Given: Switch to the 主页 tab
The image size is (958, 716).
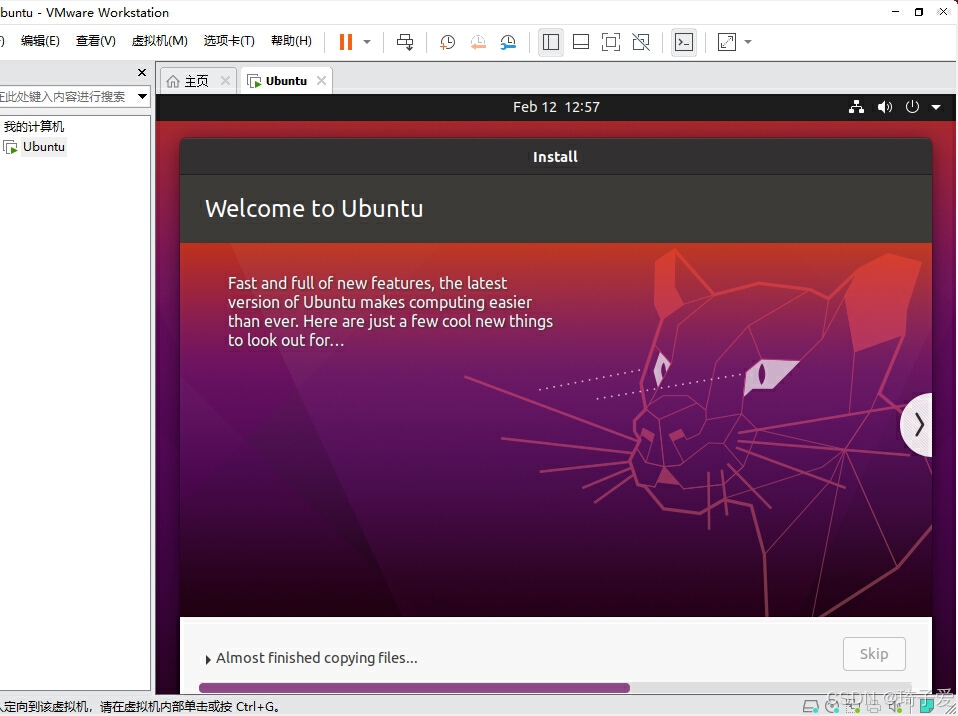Looking at the screenshot, I should (x=197, y=80).
